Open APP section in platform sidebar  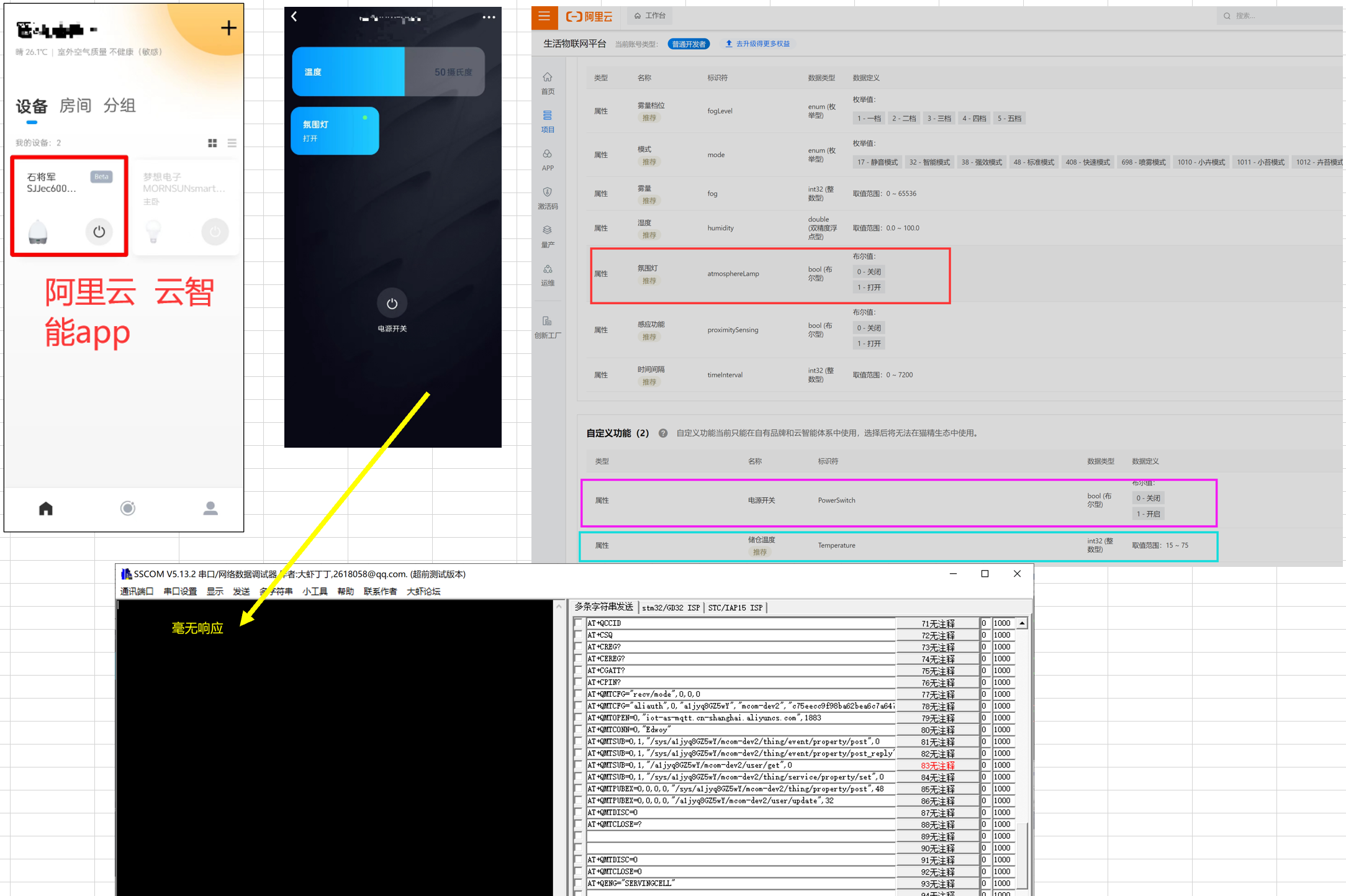pos(548,160)
